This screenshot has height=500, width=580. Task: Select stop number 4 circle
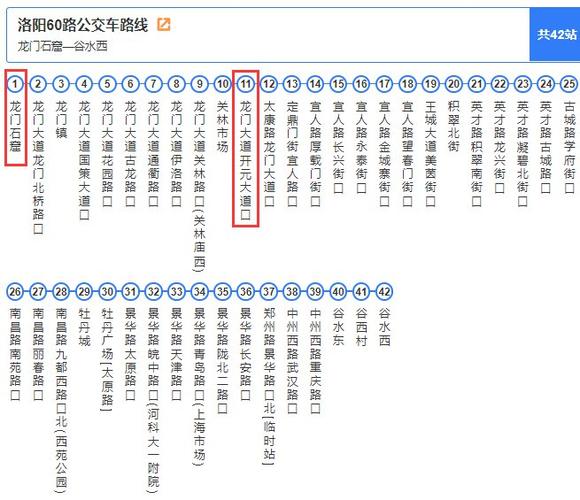(x=84, y=84)
